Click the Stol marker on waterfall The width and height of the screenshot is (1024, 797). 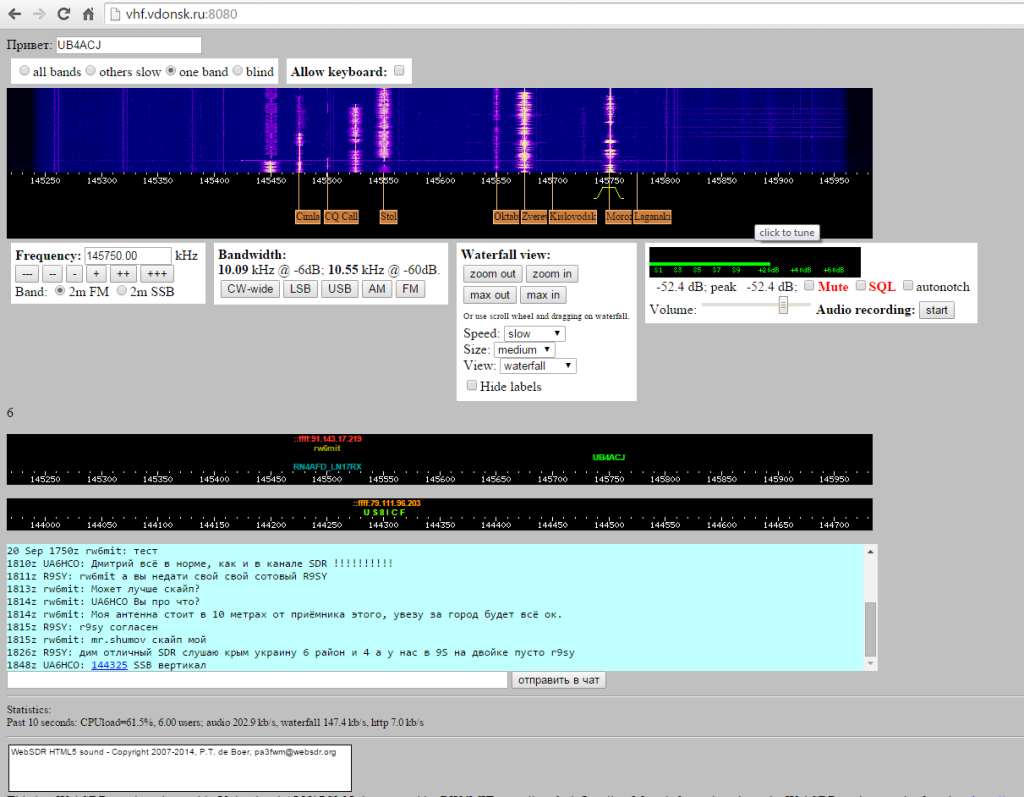tap(389, 216)
